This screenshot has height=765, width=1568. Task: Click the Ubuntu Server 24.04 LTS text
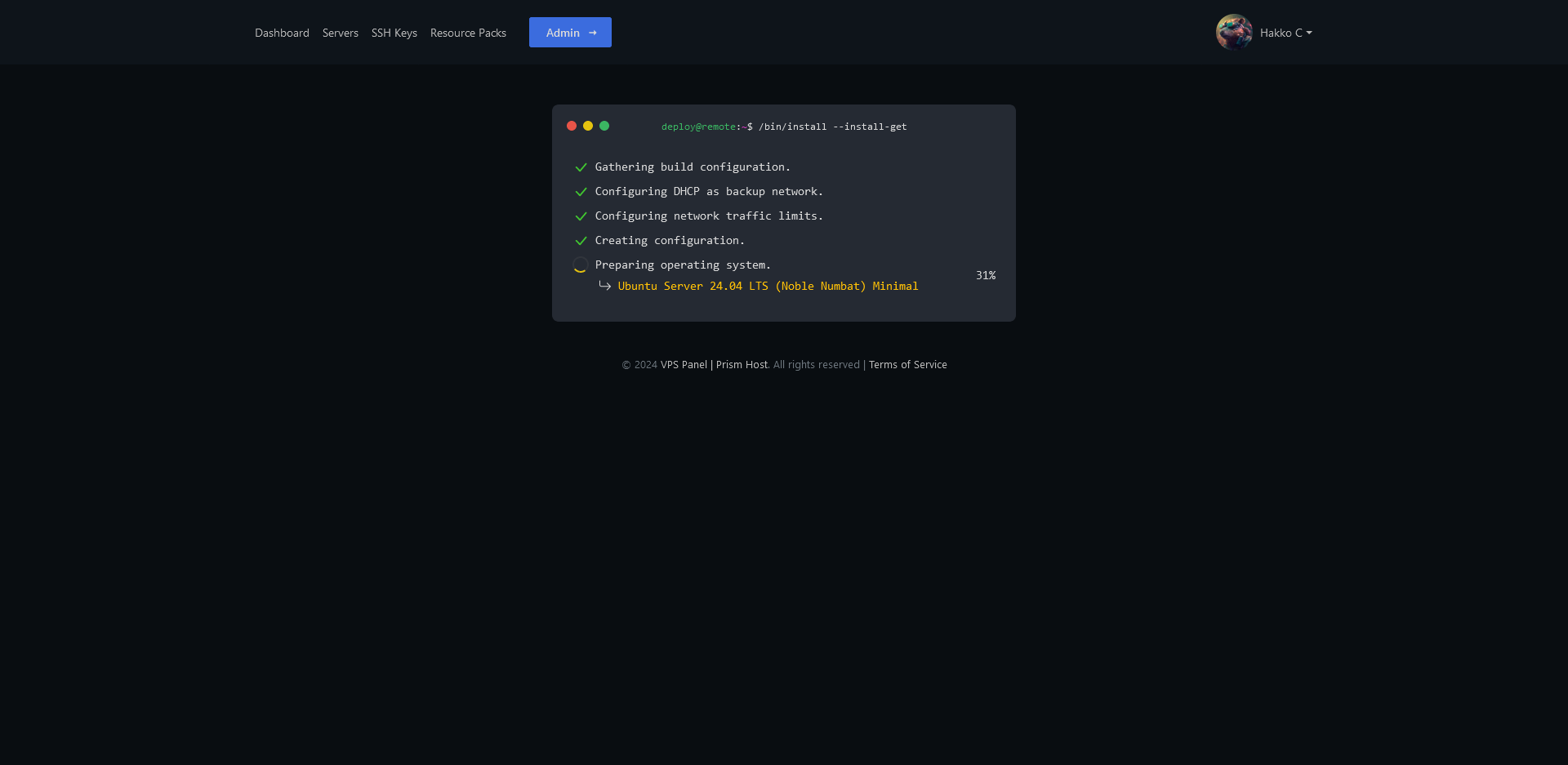click(768, 286)
